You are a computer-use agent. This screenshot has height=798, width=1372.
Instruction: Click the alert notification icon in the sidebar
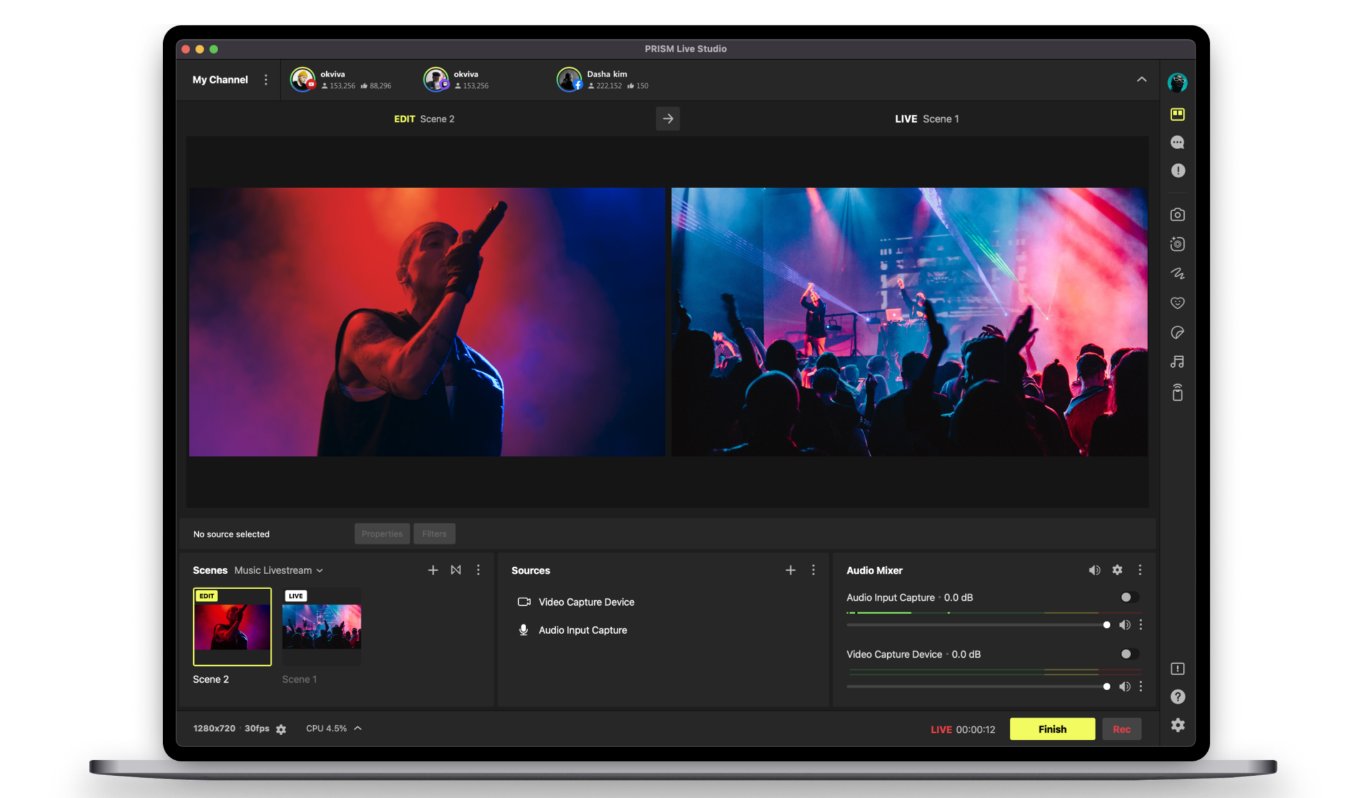tap(1177, 171)
